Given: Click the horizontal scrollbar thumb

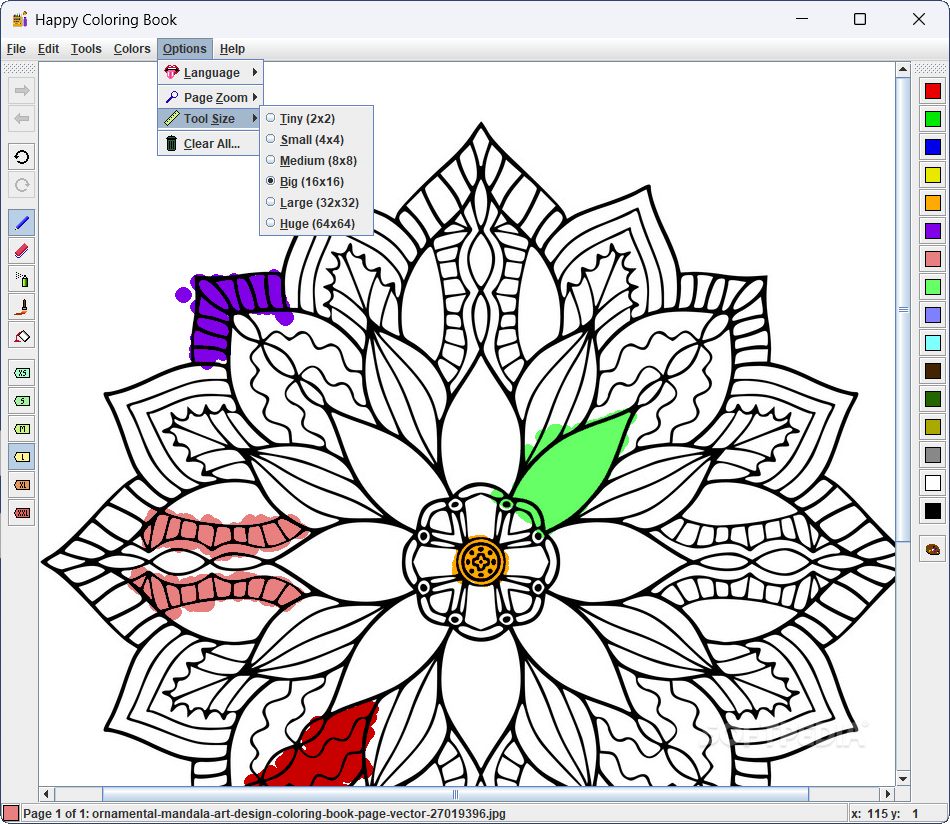Looking at the screenshot, I should pos(455,794).
